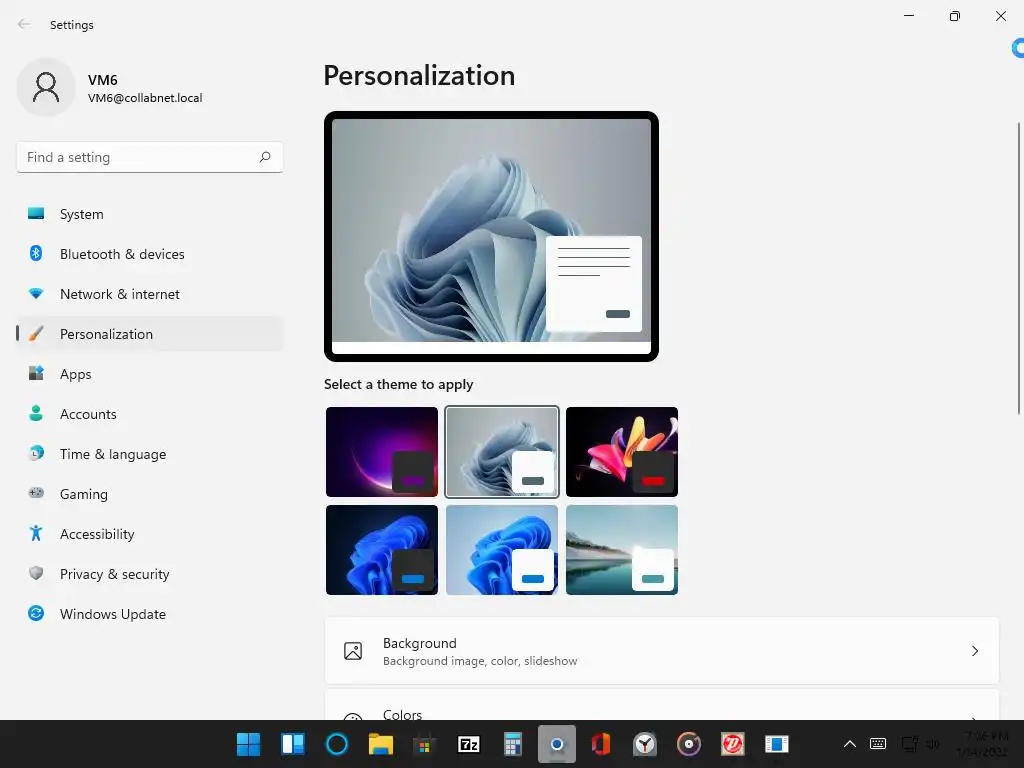Image resolution: width=1024 pixels, height=768 pixels.
Task: Go back with the Settings back arrow
Action: tap(24, 24)
